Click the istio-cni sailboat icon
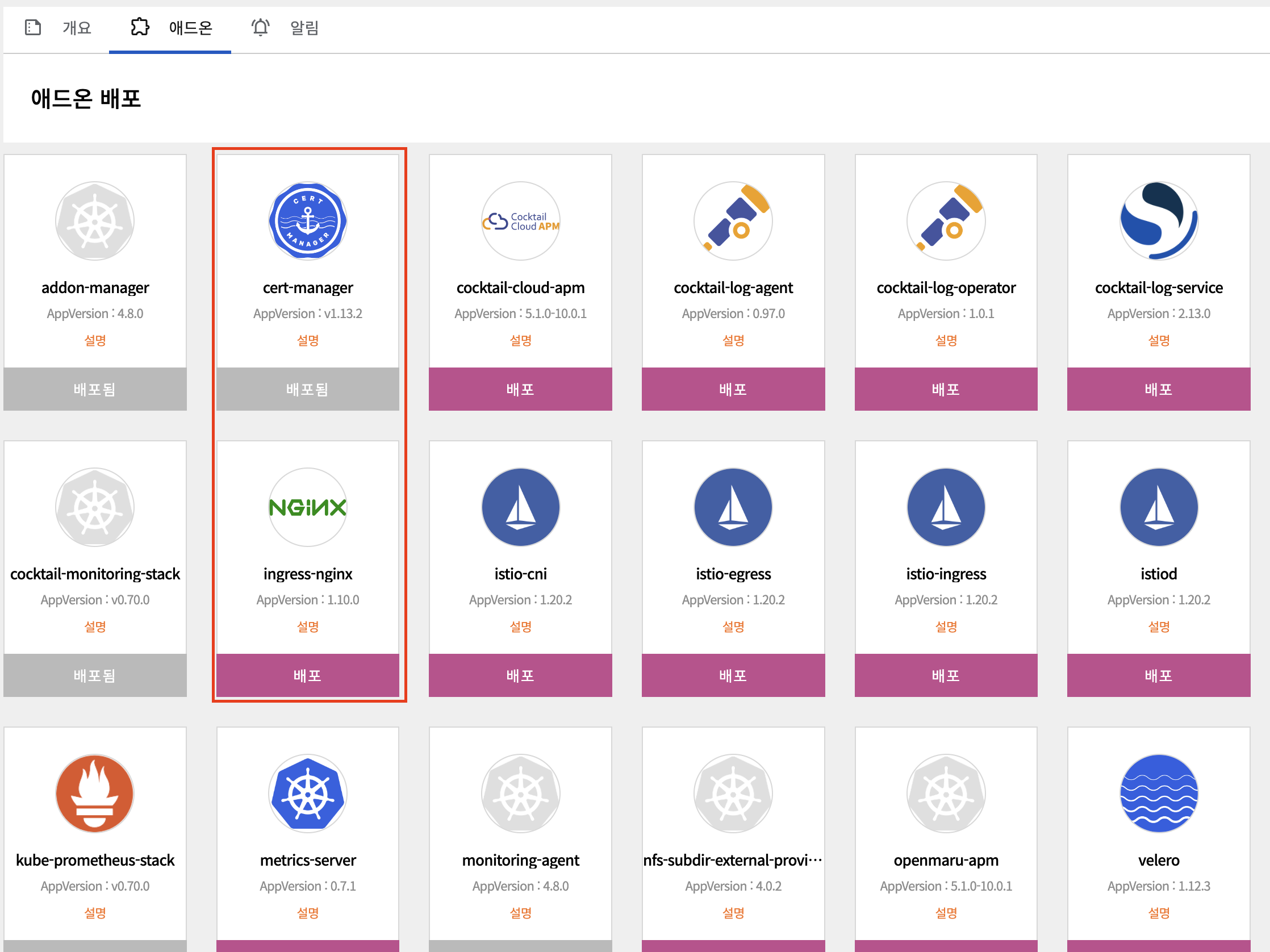Image resolution: width=1270 pixels, height=952 pixels. pos(520,508)
